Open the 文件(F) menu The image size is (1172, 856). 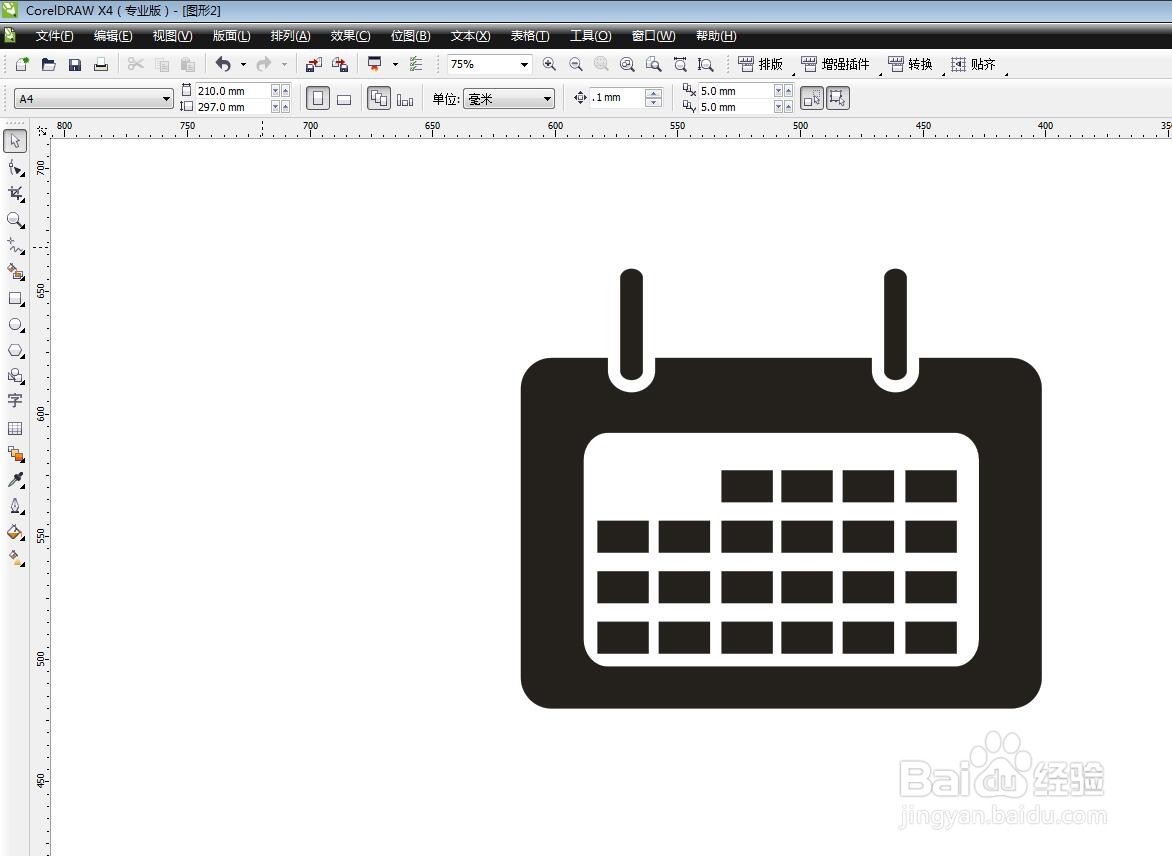click(54, 36)
